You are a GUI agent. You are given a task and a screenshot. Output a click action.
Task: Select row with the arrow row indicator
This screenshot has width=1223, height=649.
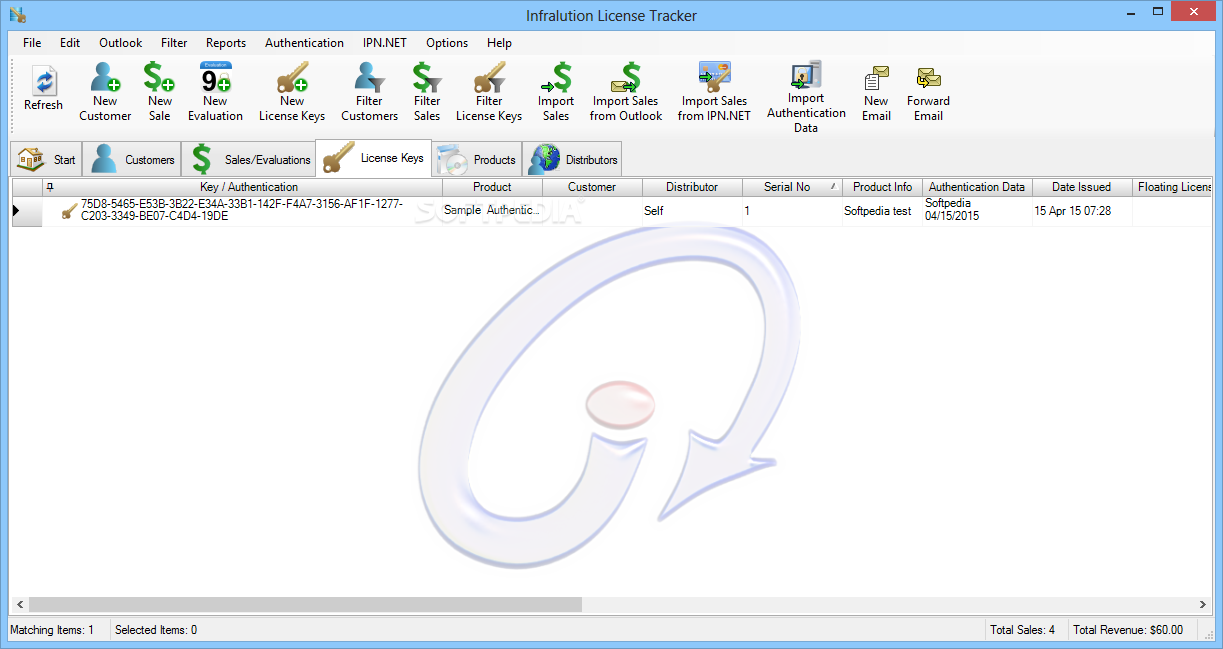point(26,211)
